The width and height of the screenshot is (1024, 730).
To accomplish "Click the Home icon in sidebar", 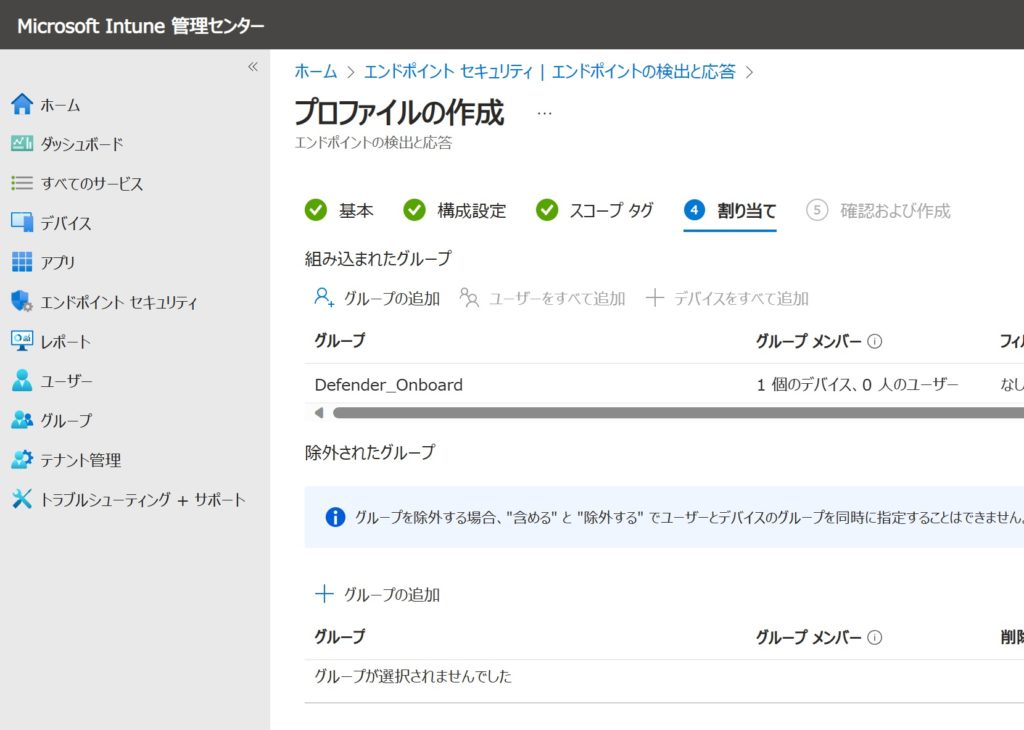I will pyautogui.click(x=22, y=105).
